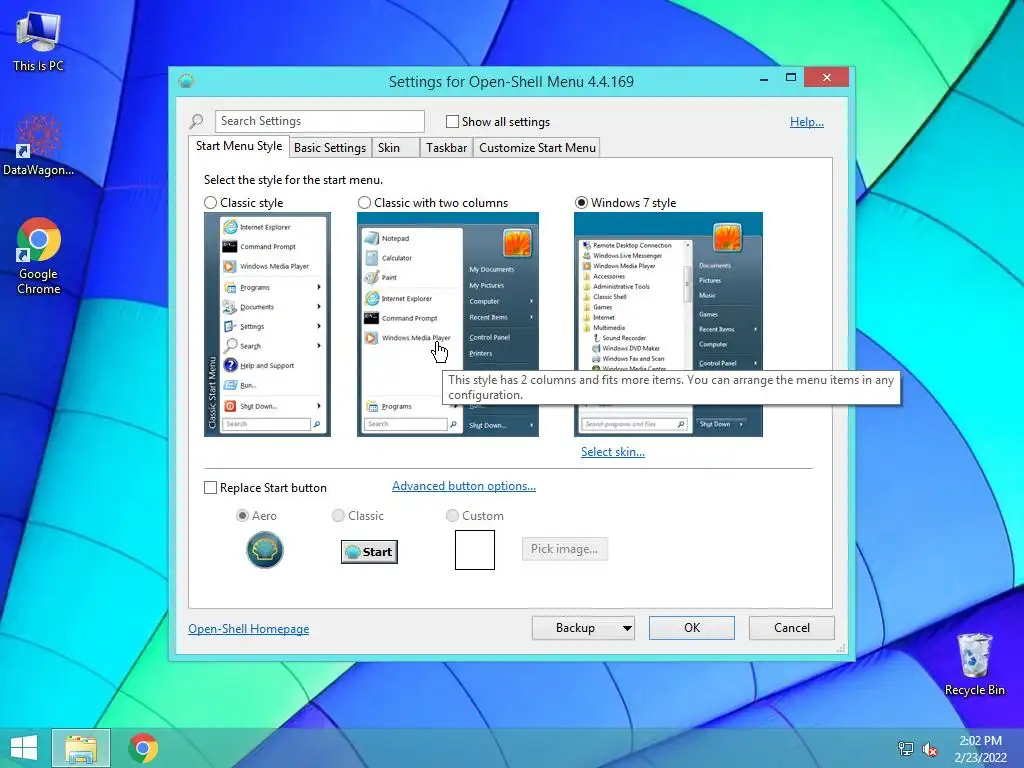Screen dimensions: 1024x768
Task: Open the This Is PC desktop icon
Action: (x=38, y=42)
